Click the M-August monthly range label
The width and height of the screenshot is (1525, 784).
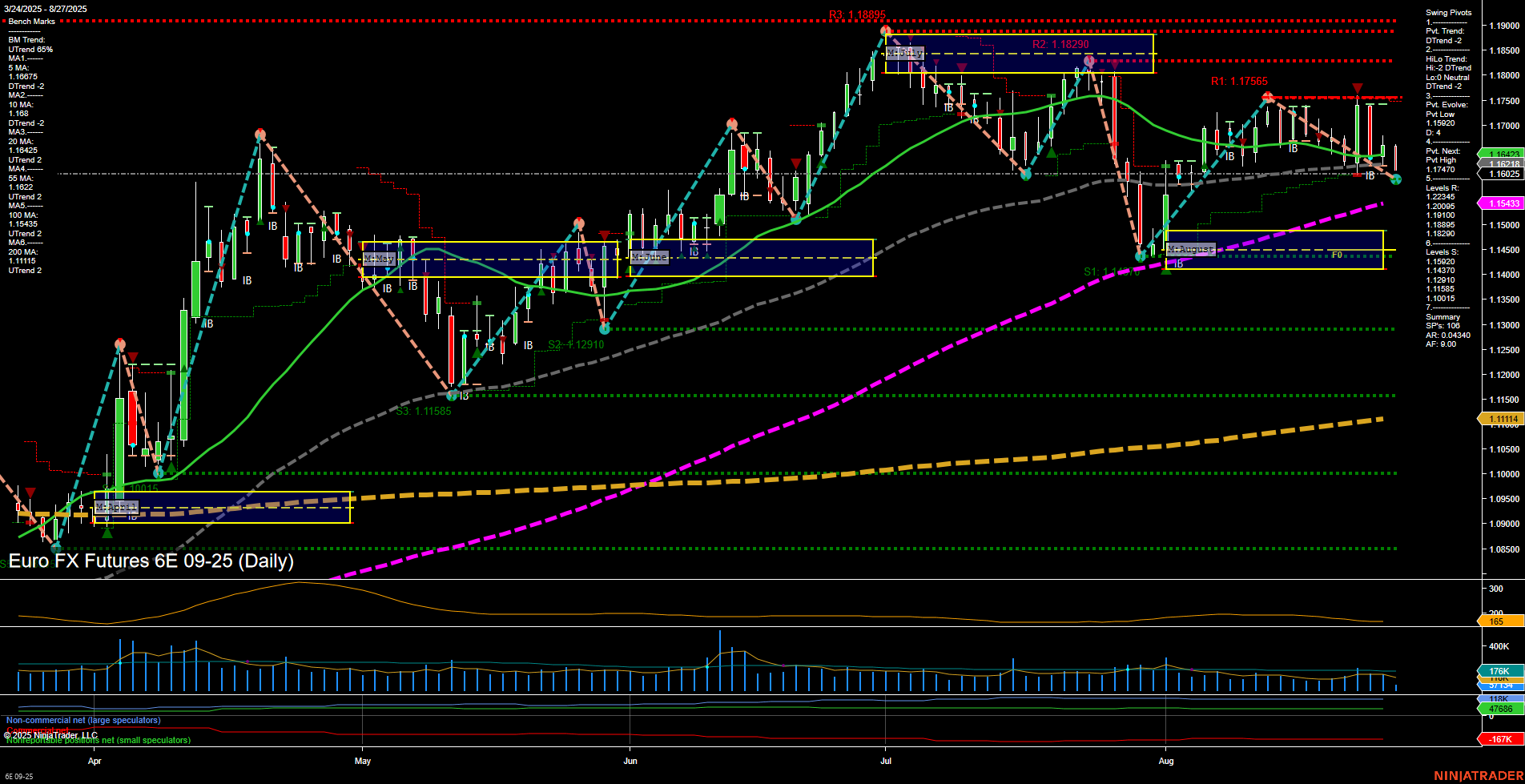(x=1191, y=250)
